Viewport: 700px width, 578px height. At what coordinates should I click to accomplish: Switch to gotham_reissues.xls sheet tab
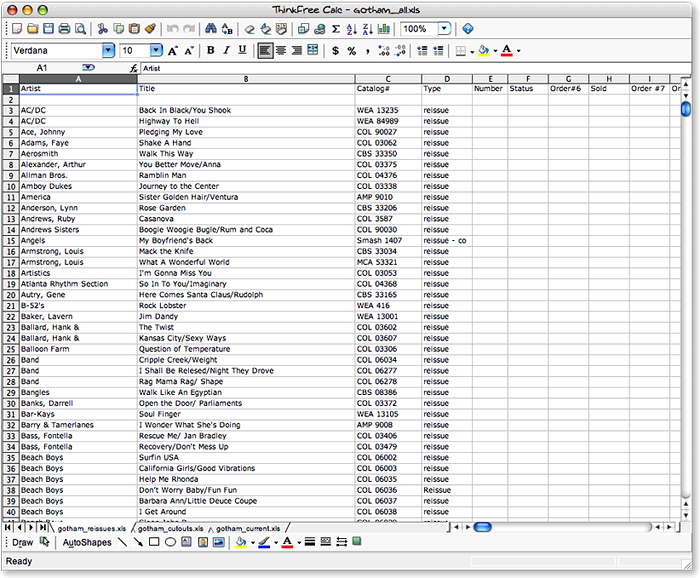tap(92, 528)
